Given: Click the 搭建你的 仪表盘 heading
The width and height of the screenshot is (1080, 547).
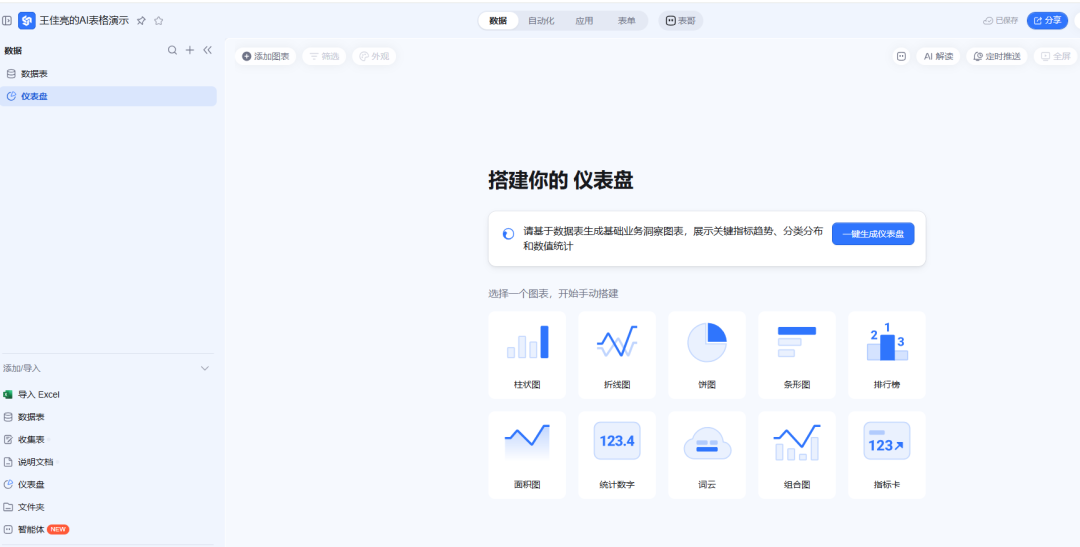Looking at the screenshot, I should tap(561, 180).
